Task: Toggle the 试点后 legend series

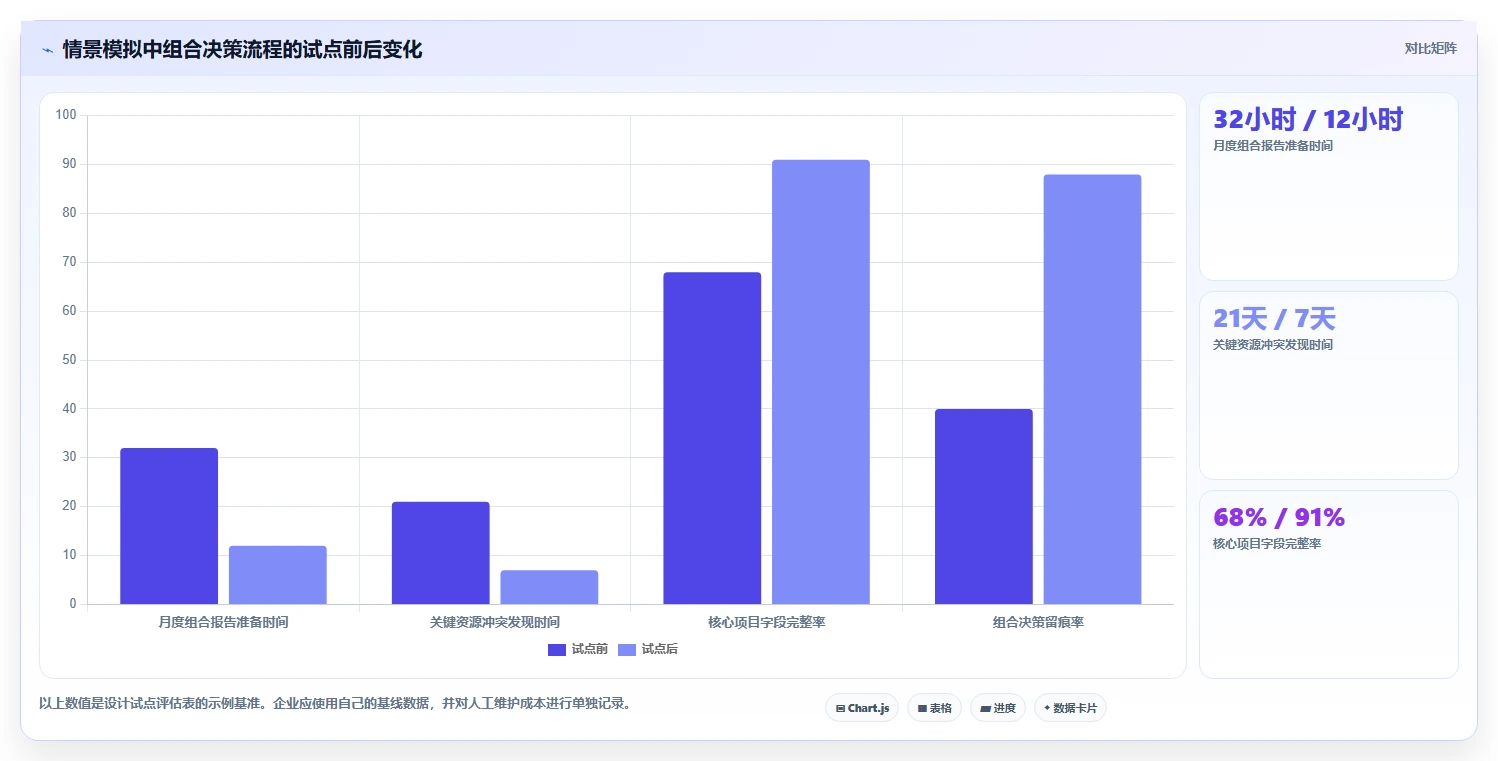Action: click(648, 649)
